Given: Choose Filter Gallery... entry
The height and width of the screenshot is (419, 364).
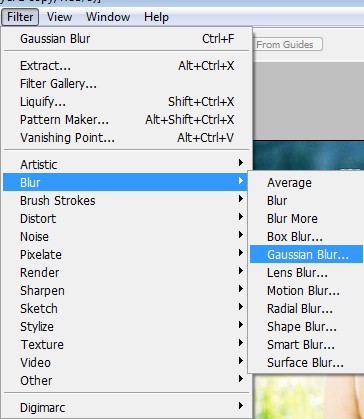Looking at the screenshot, I should click(126, 84).
